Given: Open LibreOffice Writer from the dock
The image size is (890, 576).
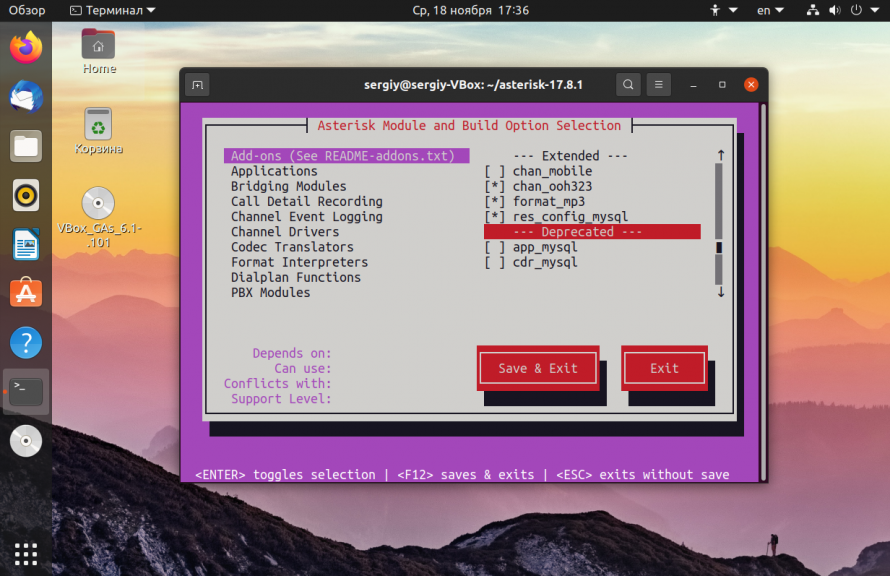Looking at the screenshot, I should pyautogui.click(x=26, y=245).
